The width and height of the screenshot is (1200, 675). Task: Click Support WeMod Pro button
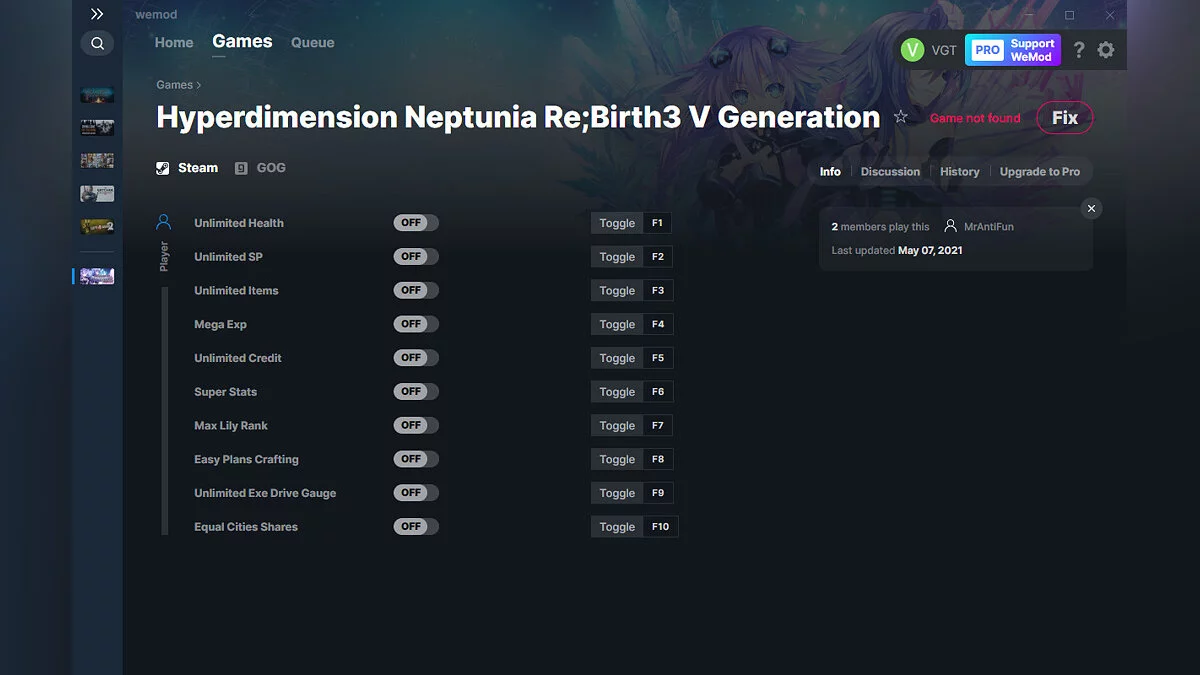(x=1012, y=50)
